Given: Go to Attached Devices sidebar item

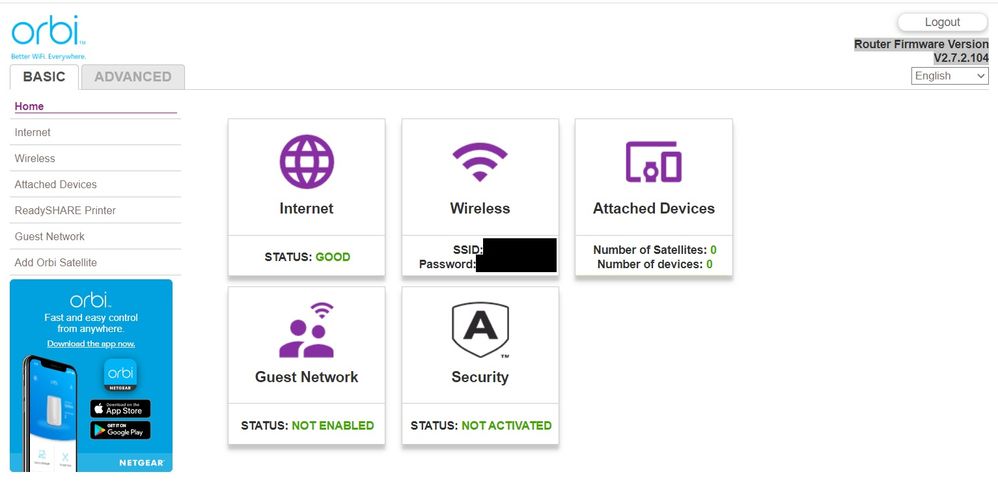Looking at the screenshot, I should tap(56, 184).
